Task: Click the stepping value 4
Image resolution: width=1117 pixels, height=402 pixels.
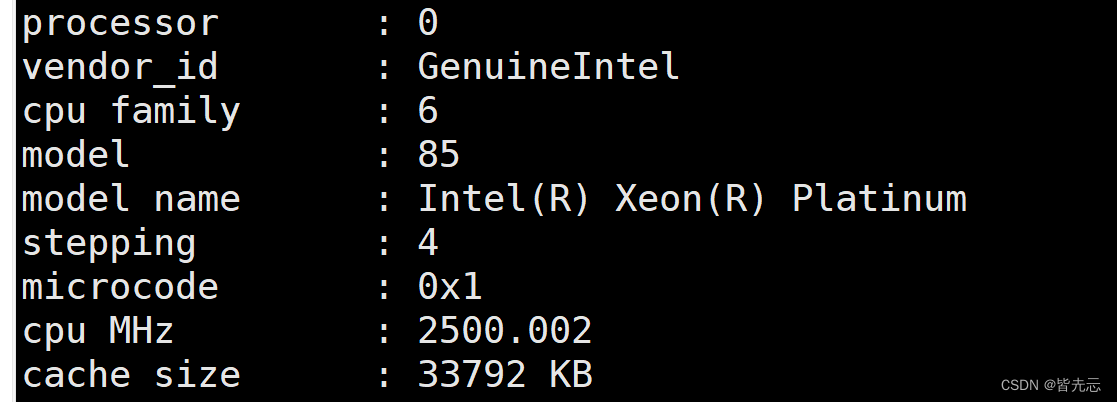Action: click(427, 243)
